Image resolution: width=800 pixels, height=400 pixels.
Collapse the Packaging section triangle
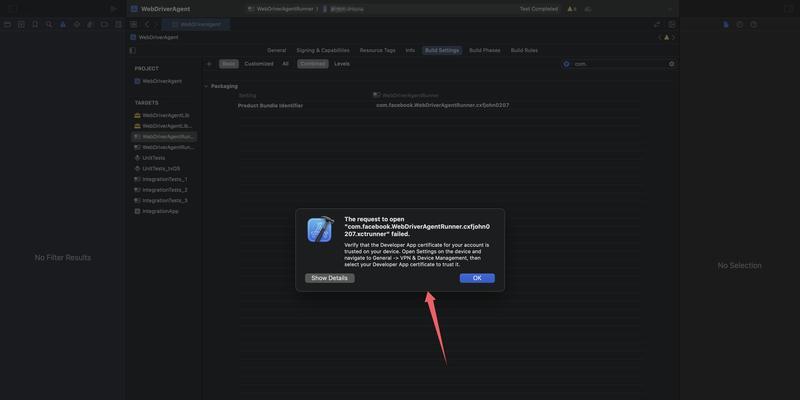point(206,86)
